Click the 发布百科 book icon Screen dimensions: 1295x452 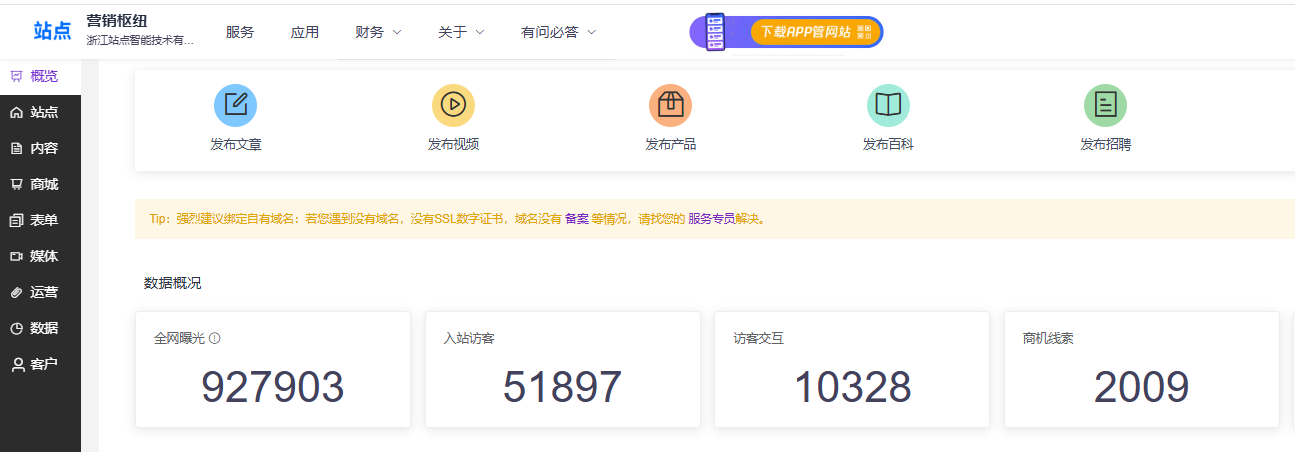[x=888, y=105]
